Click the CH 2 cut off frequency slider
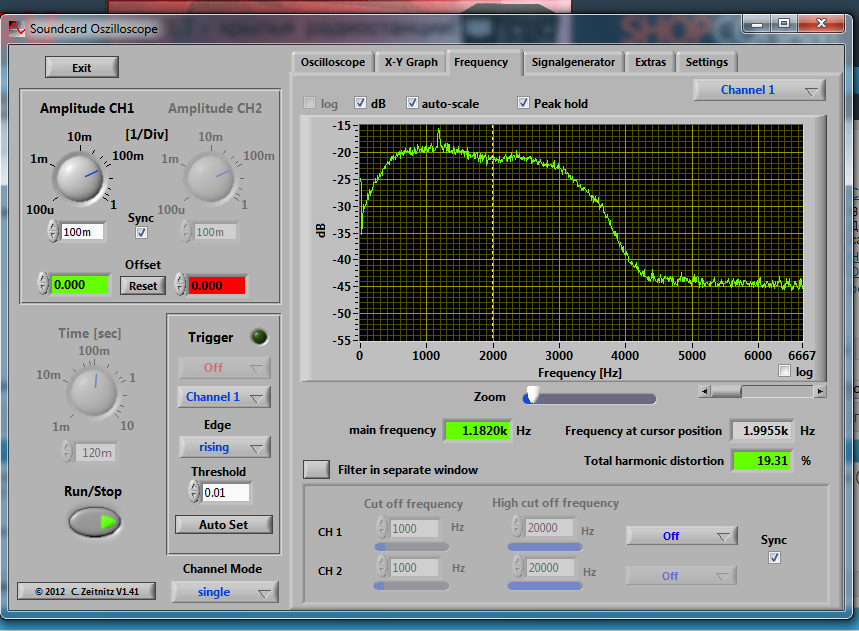Screen dimensions: 859x631 (411, 586)
